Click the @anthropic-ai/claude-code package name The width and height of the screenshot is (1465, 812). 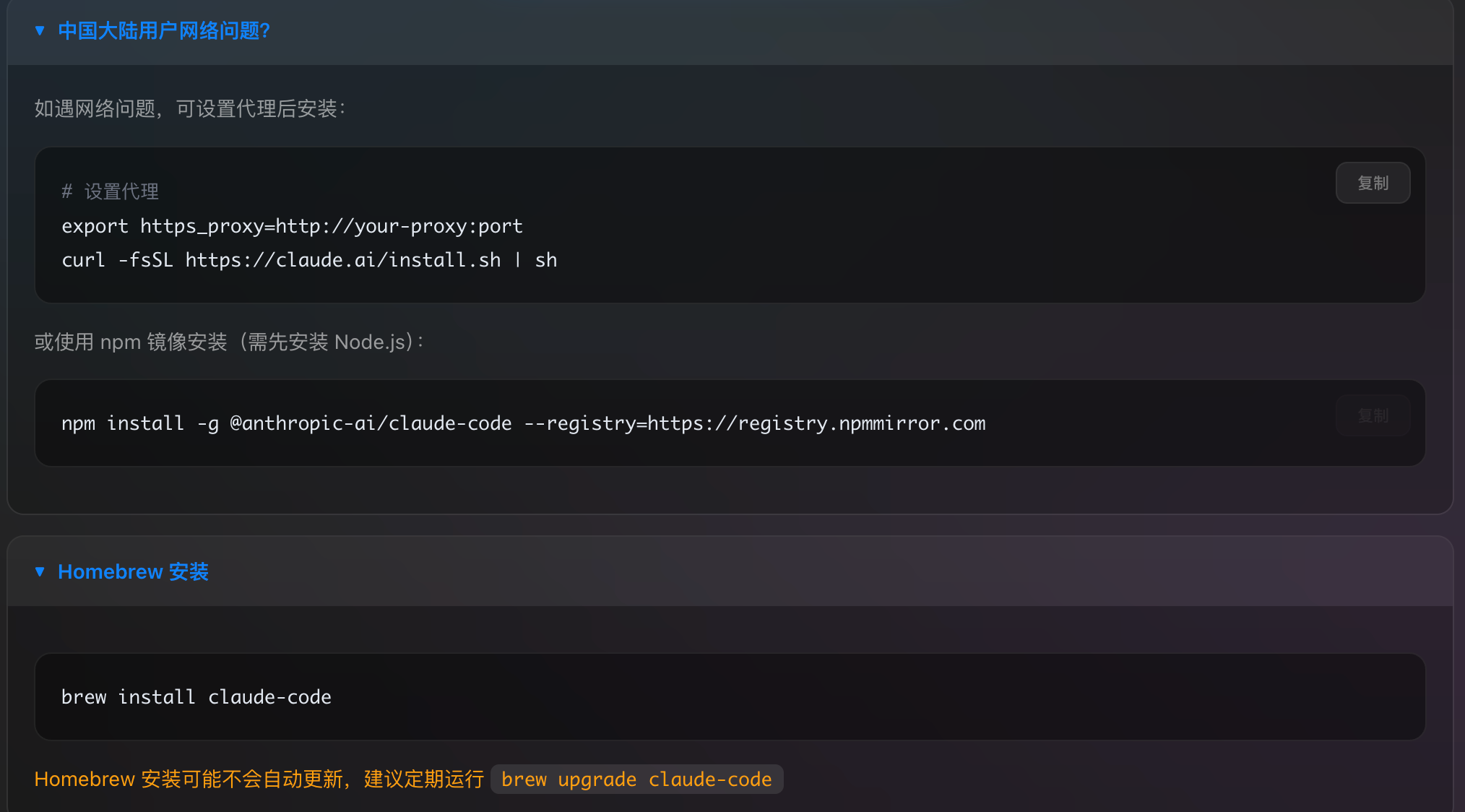(371, 423)
